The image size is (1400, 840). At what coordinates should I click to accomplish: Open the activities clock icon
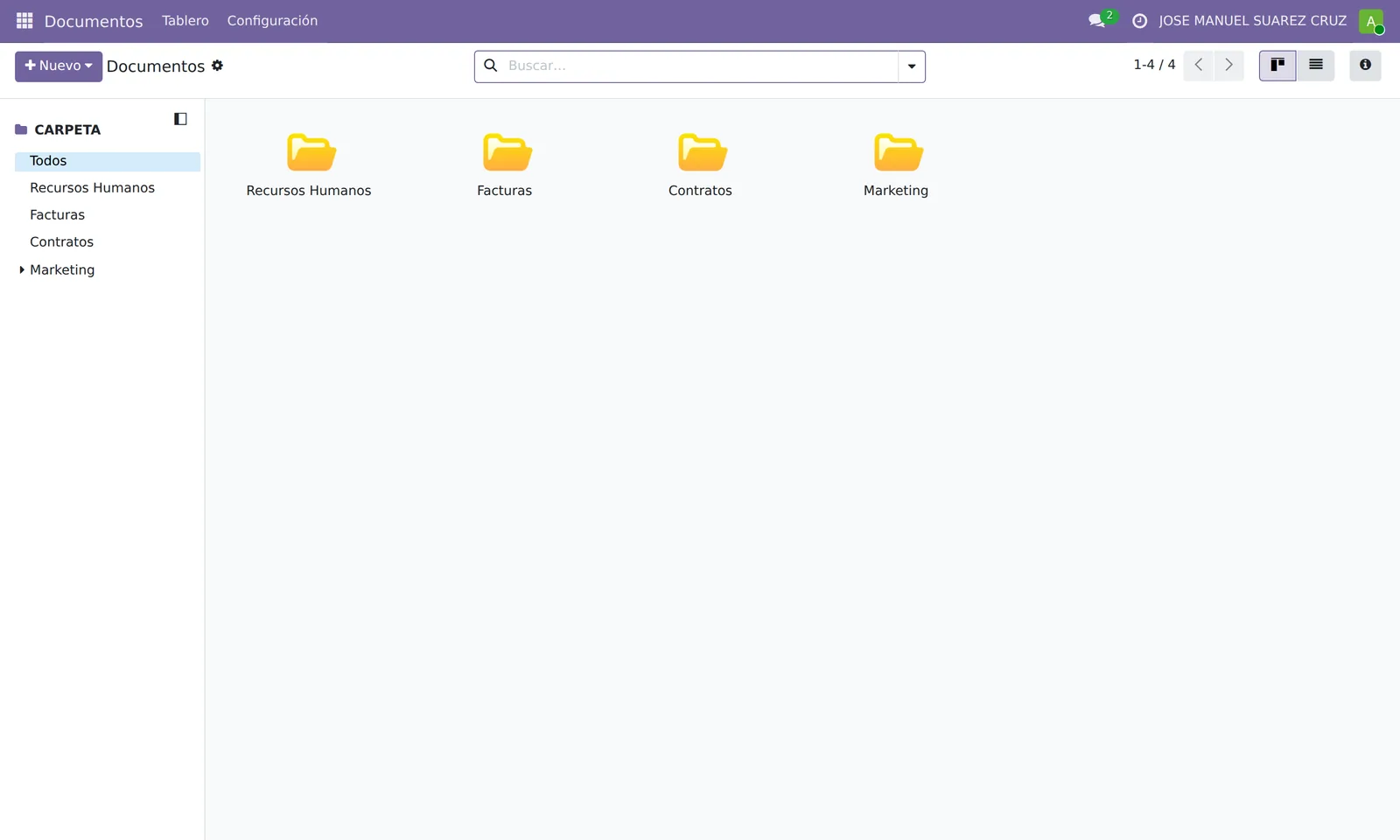coord(1139,21)
